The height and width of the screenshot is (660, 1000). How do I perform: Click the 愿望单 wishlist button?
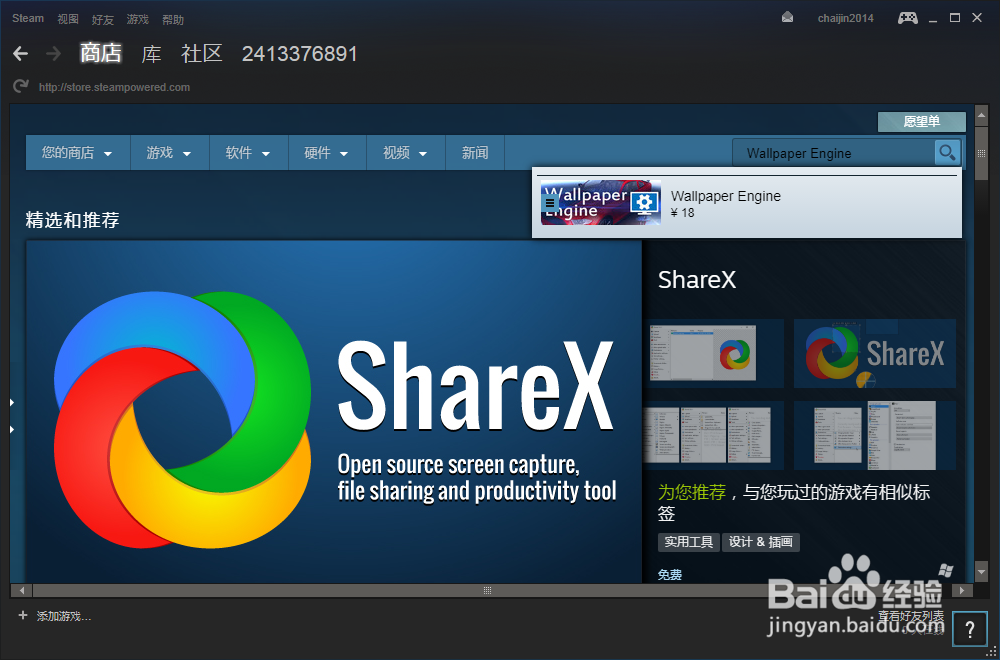pos(922,122)
